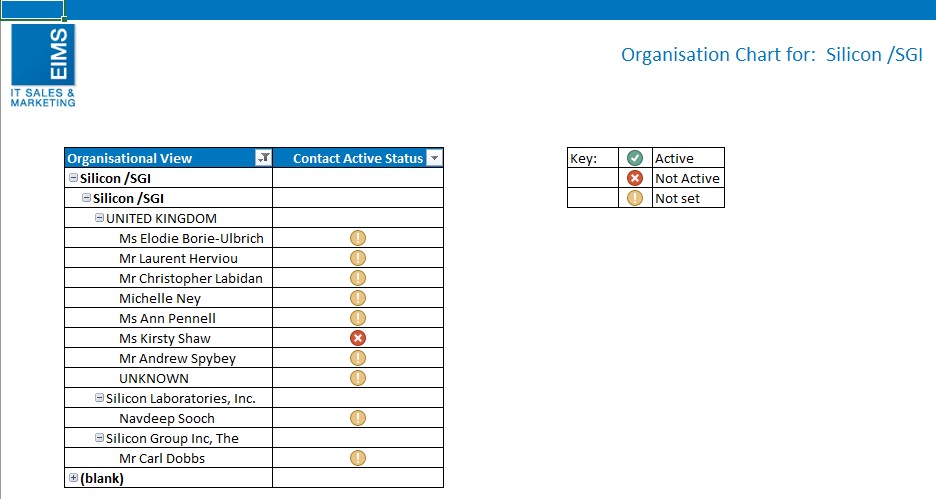Click the status icon for Michelle Ney
The width and height of the screenshot is (936, 499).
[x=358, y=298]
